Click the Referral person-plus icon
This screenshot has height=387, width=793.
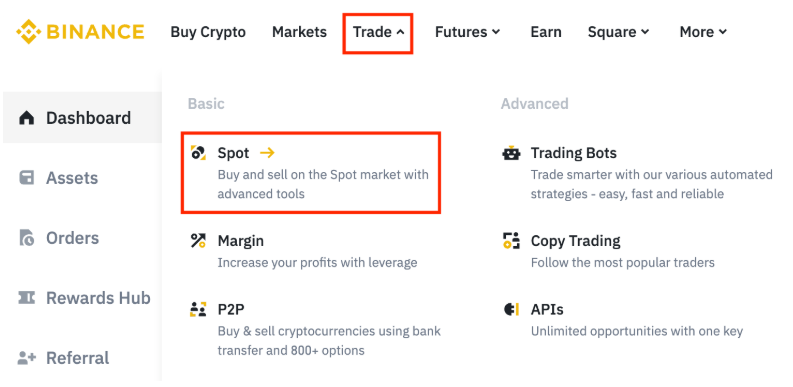(x=26, y=358)
